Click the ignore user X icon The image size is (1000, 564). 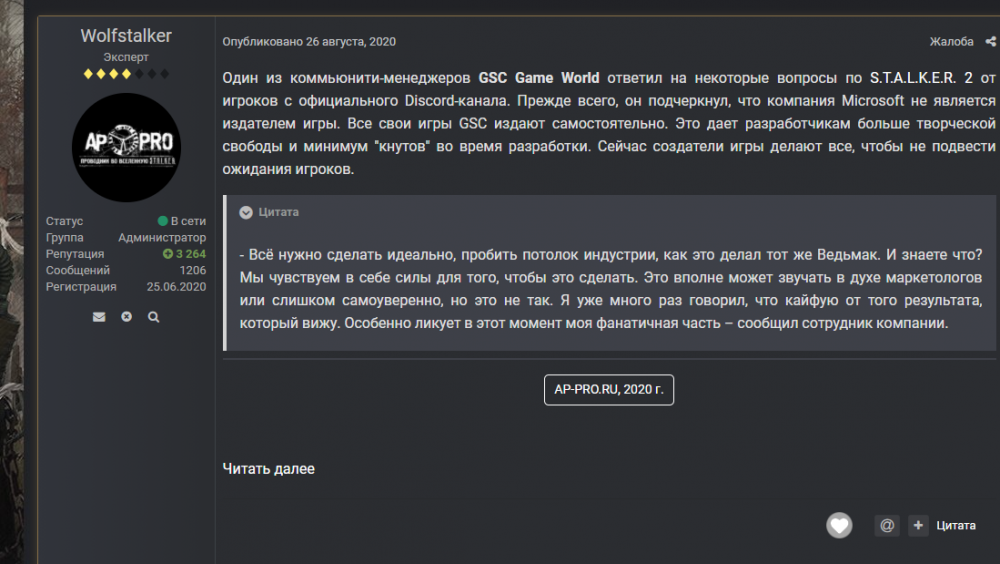pos(126,317)
